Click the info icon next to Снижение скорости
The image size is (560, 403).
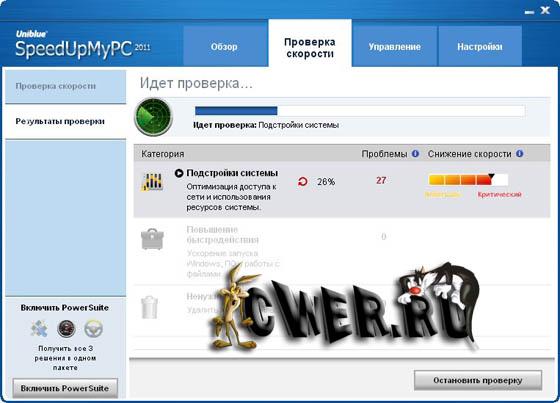tap(520, 154)
